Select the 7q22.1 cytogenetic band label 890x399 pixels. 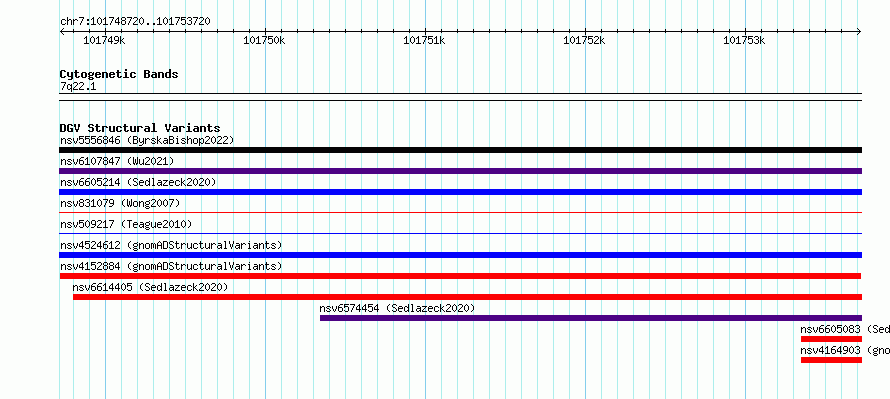tap(78, 86)
